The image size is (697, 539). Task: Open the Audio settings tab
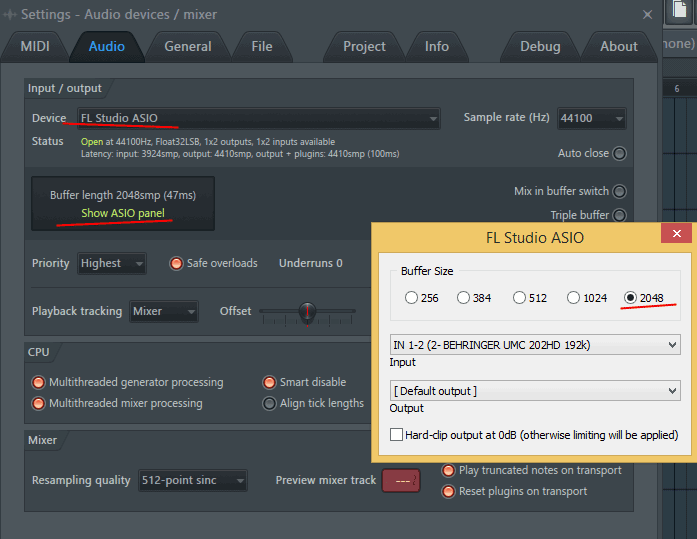point(107,47)
